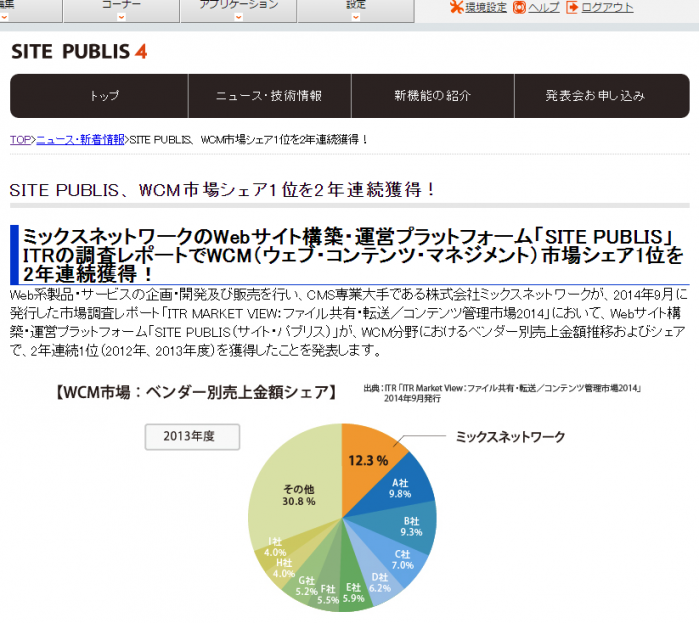Click the G社 5.2% pie label

tap(306, 586)
